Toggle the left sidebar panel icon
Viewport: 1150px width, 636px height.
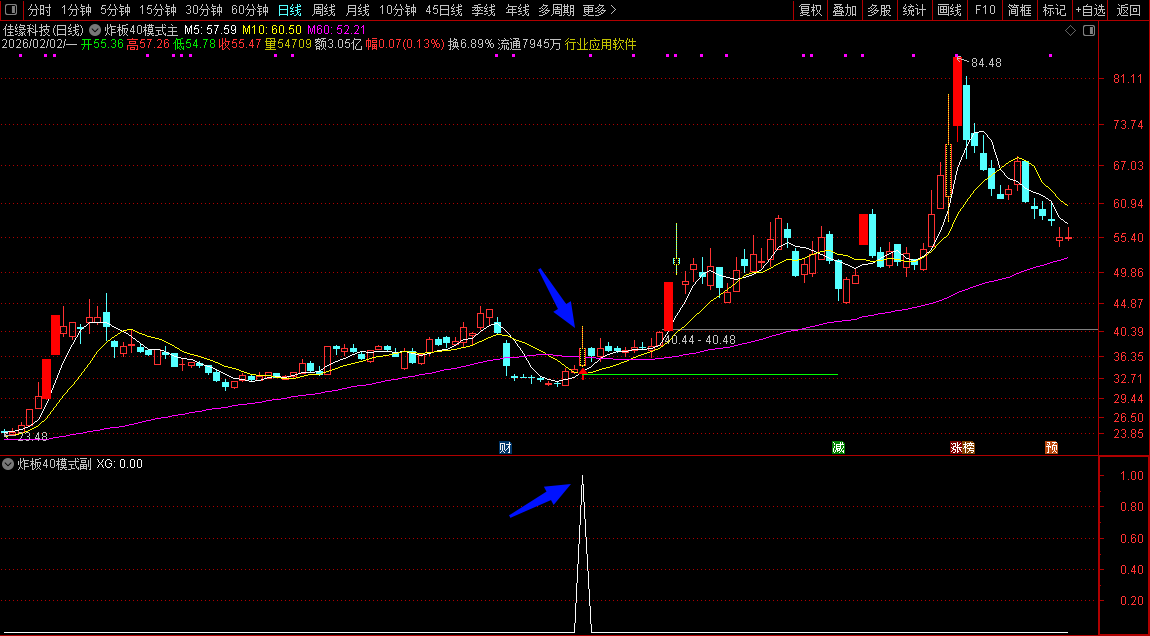tap(11, 10)
